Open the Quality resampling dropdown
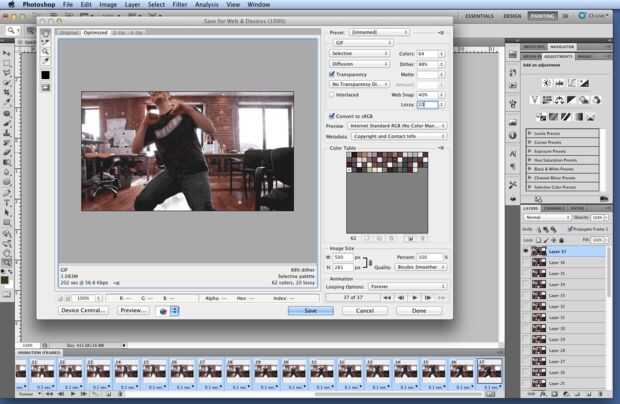620x404 pixels. [x=421, y=267]
